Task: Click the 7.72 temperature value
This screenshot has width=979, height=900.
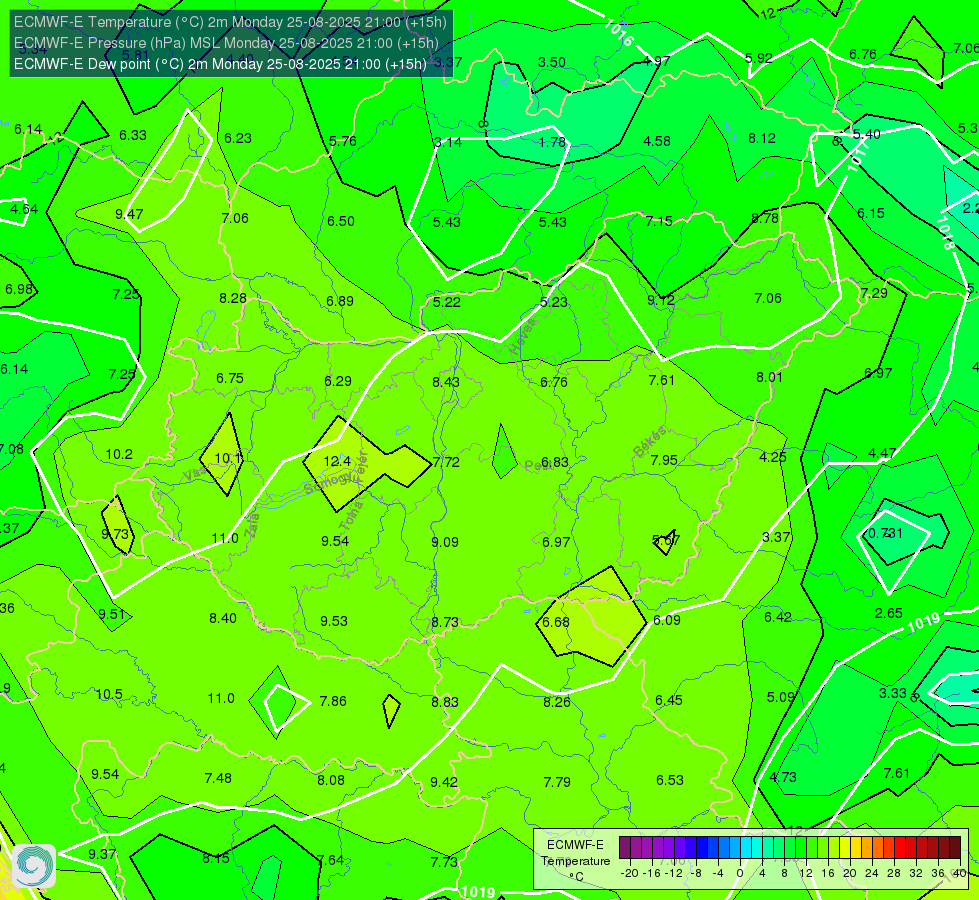Action: (x=446, y=462)
